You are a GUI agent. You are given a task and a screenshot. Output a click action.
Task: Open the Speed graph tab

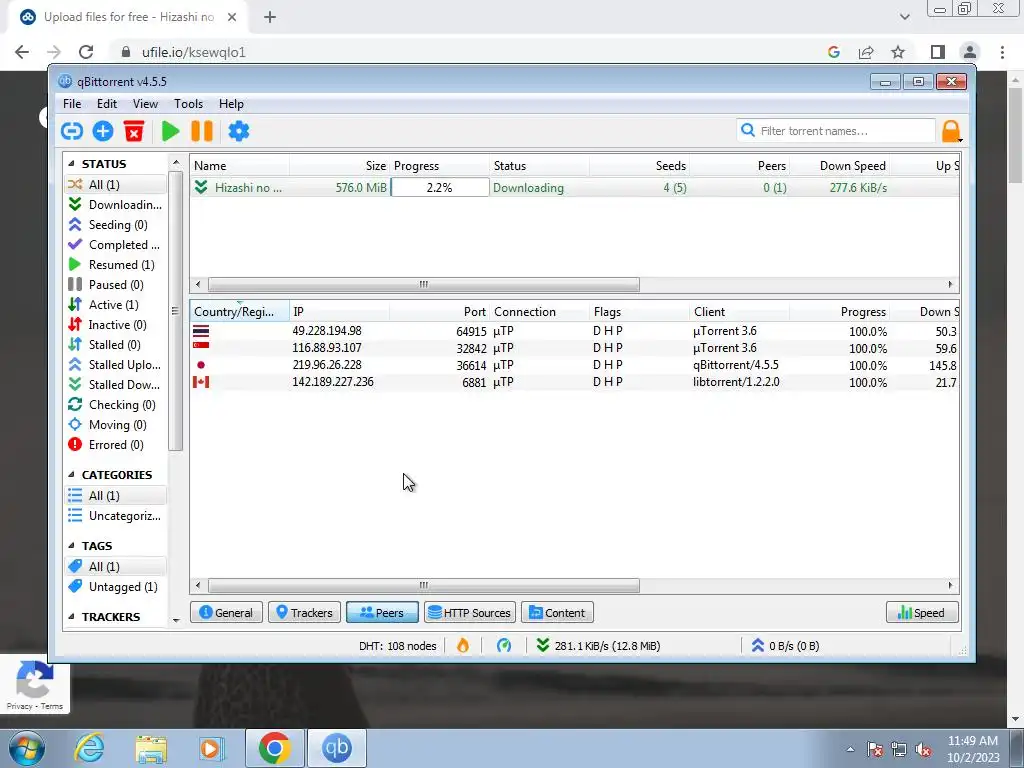click(922, 613)
